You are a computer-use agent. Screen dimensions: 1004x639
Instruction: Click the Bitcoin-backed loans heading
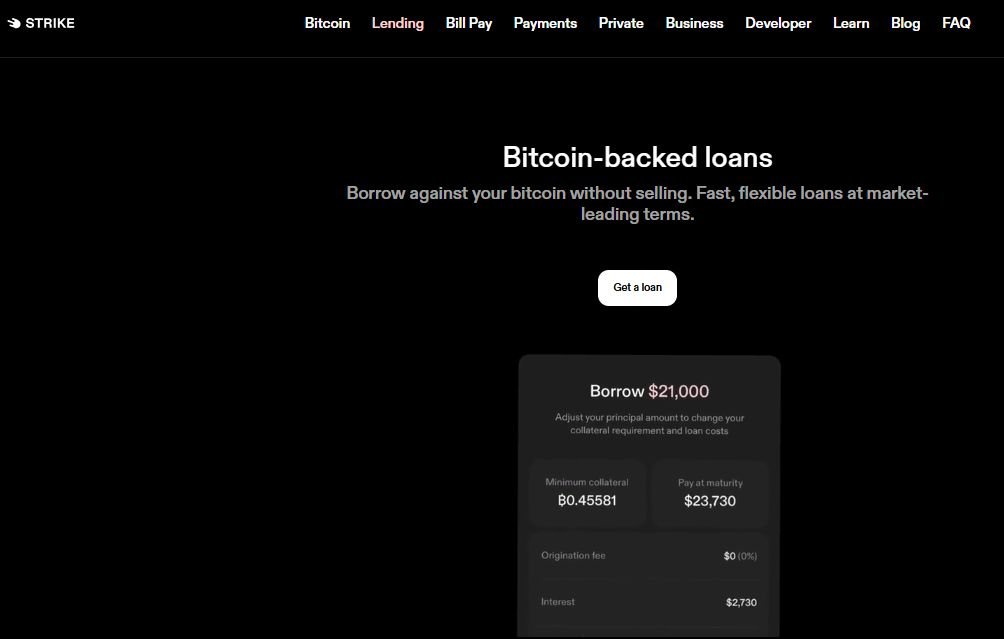[637, 157]
